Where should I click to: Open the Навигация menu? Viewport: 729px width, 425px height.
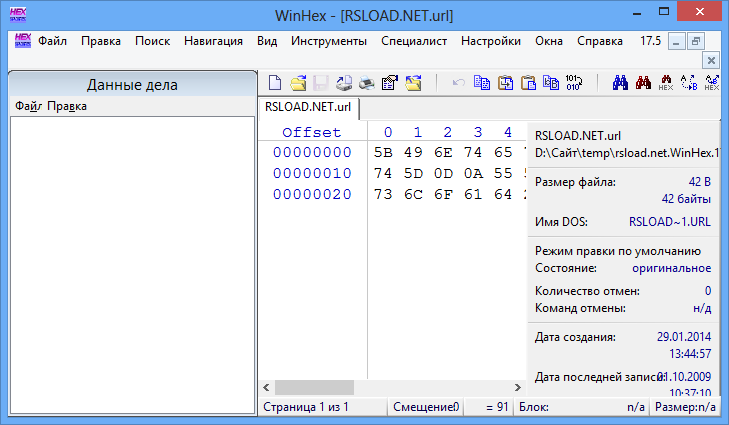[x=213, y=41]
